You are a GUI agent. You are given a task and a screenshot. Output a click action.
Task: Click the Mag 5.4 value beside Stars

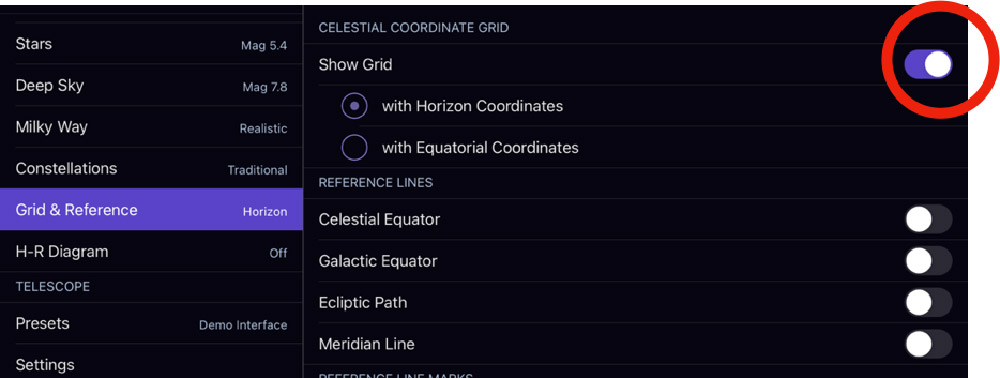tap(264, 45)
